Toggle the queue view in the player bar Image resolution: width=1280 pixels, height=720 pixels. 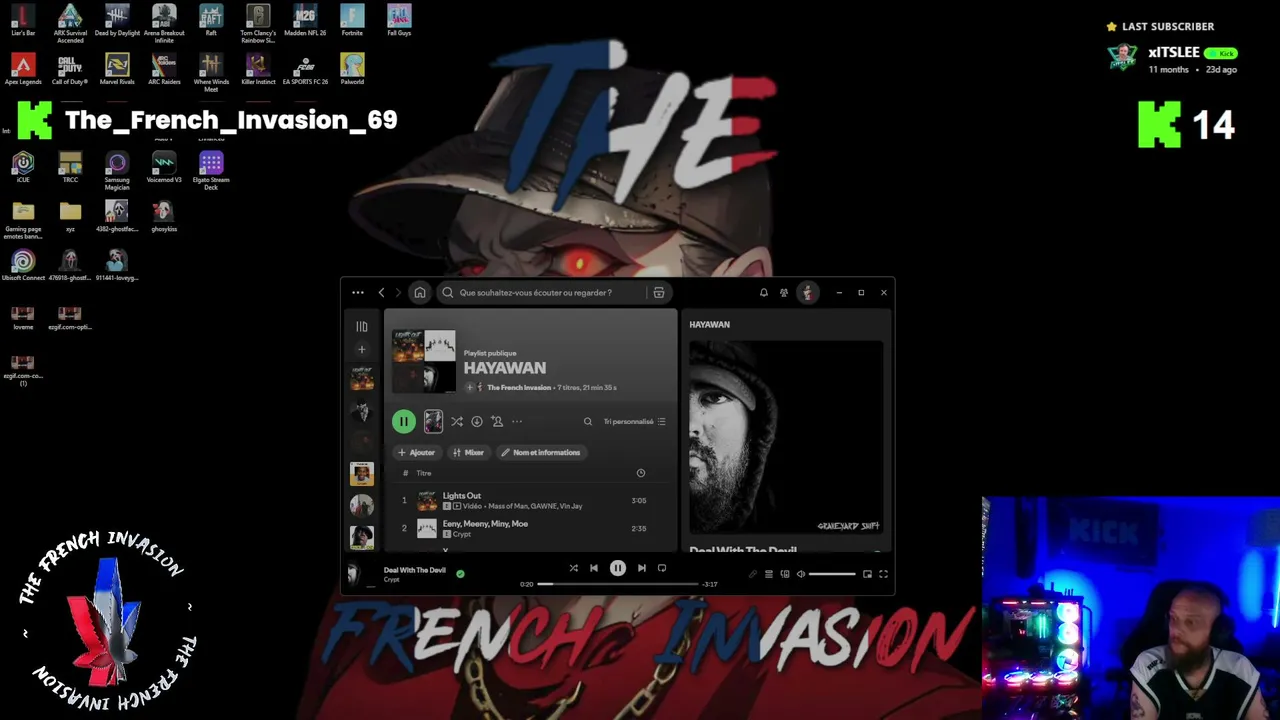(x=769, y=574)
